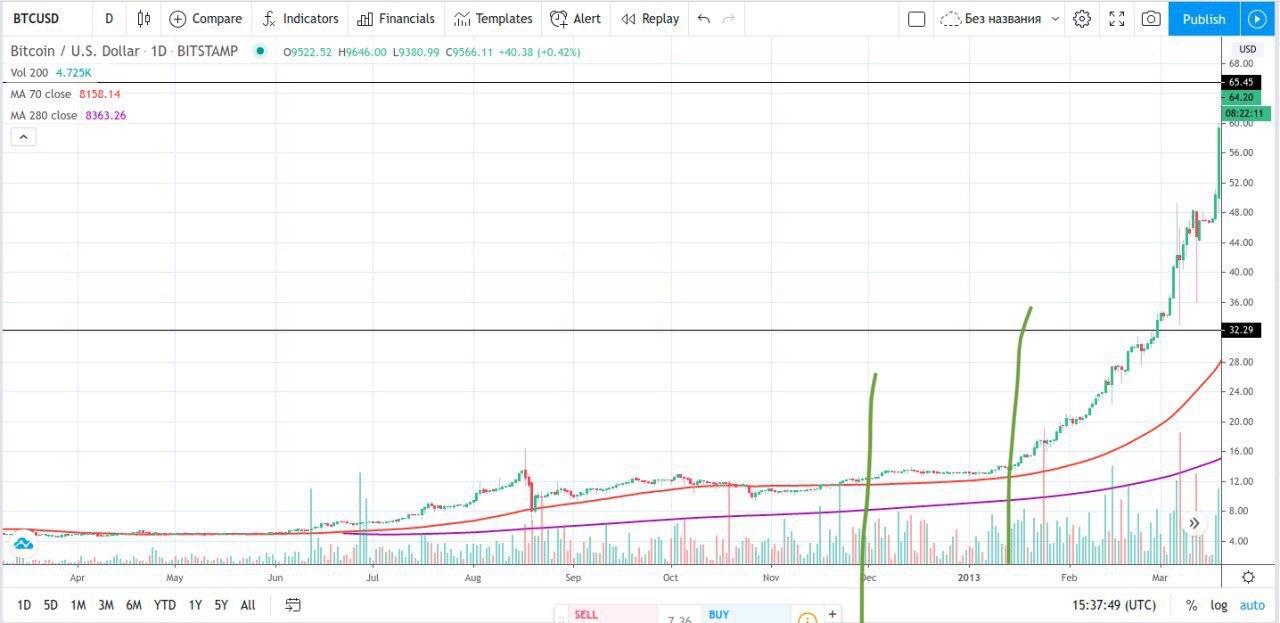This screenshot has height=623, width=1280.
Task: Select the 5Y date range
Action: 221,605
